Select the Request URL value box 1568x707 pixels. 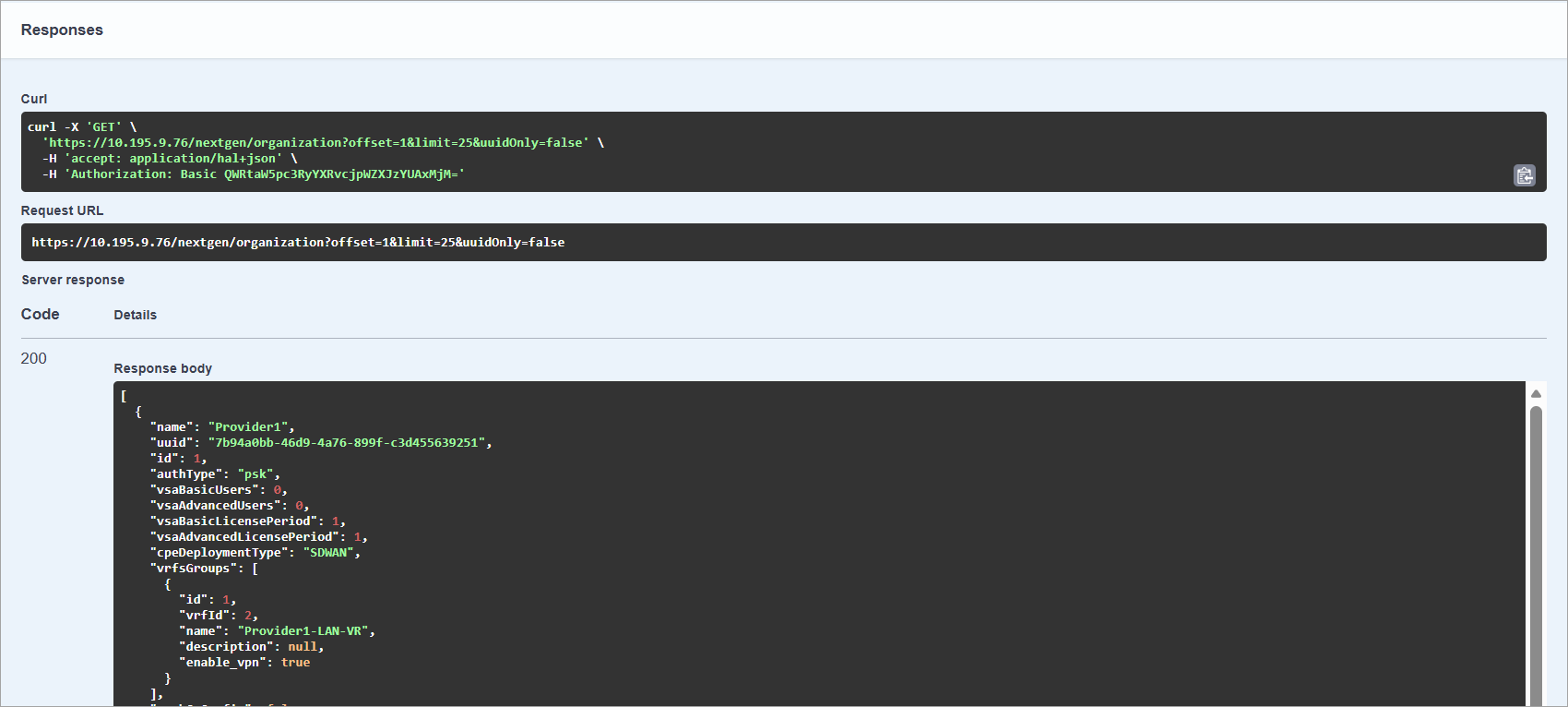coord(784,242)
